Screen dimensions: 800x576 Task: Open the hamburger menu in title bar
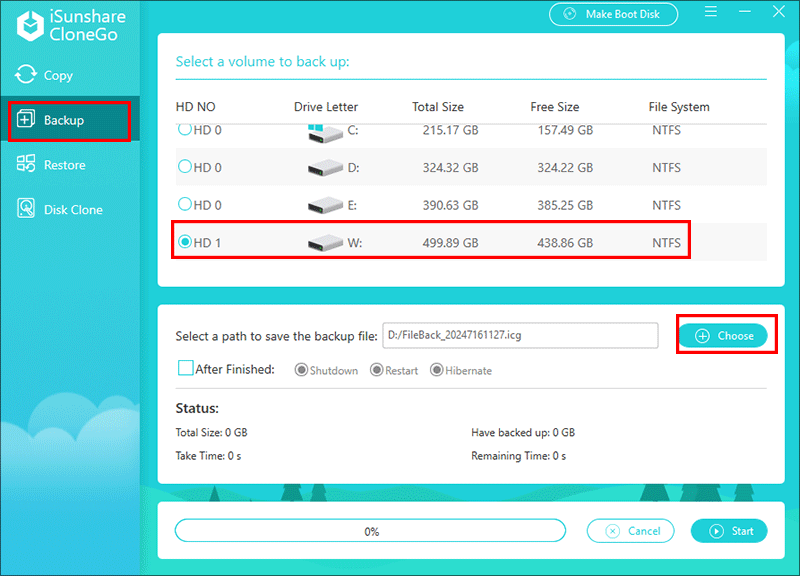tap(709, 14)
